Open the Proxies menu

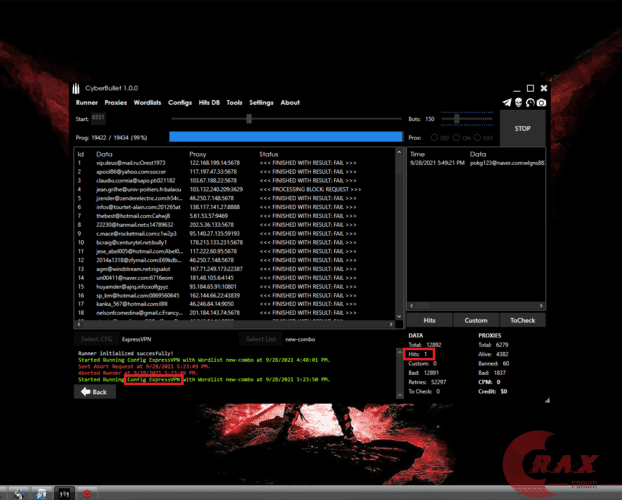(x=115, y=103)
